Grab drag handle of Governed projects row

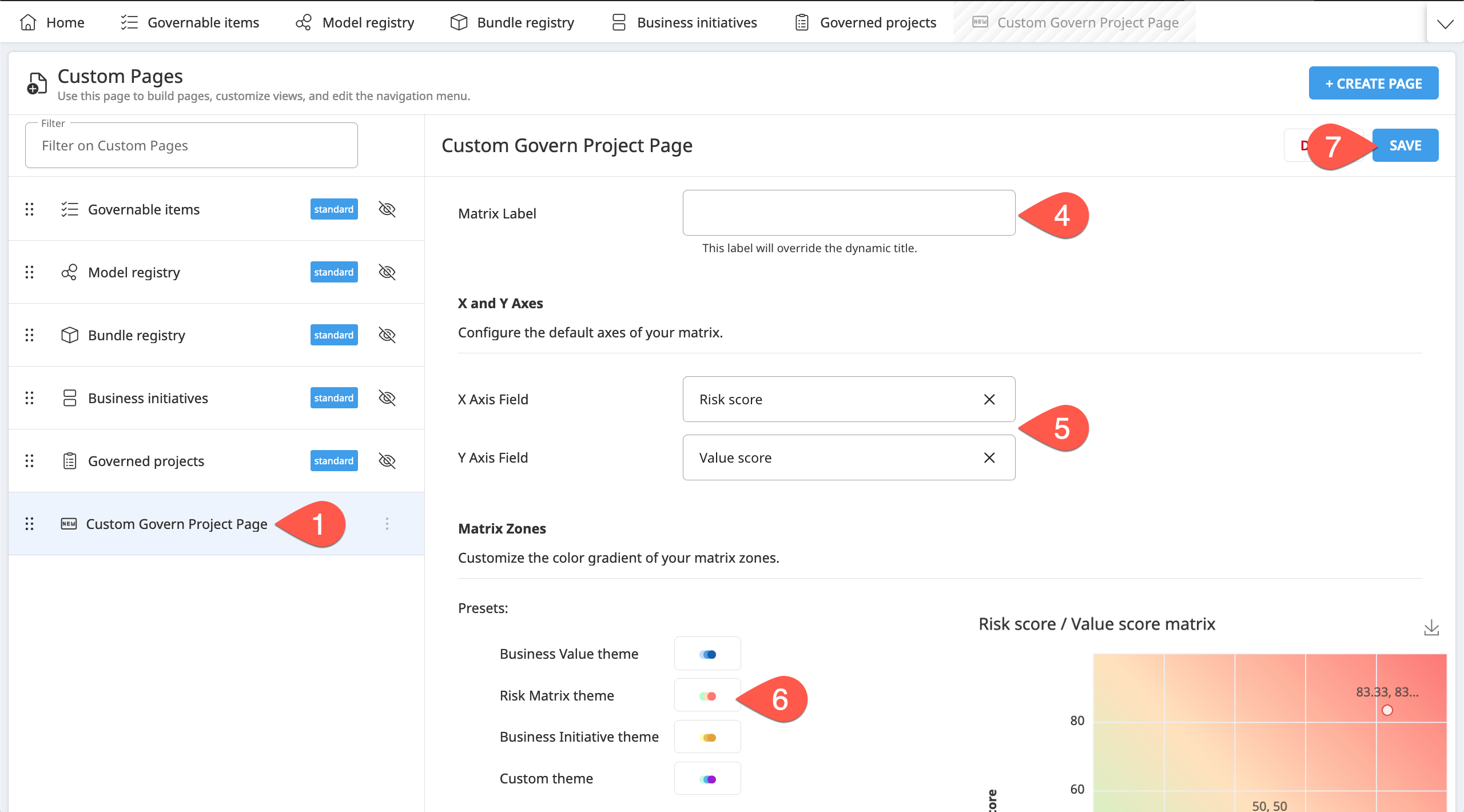(29, 461)
